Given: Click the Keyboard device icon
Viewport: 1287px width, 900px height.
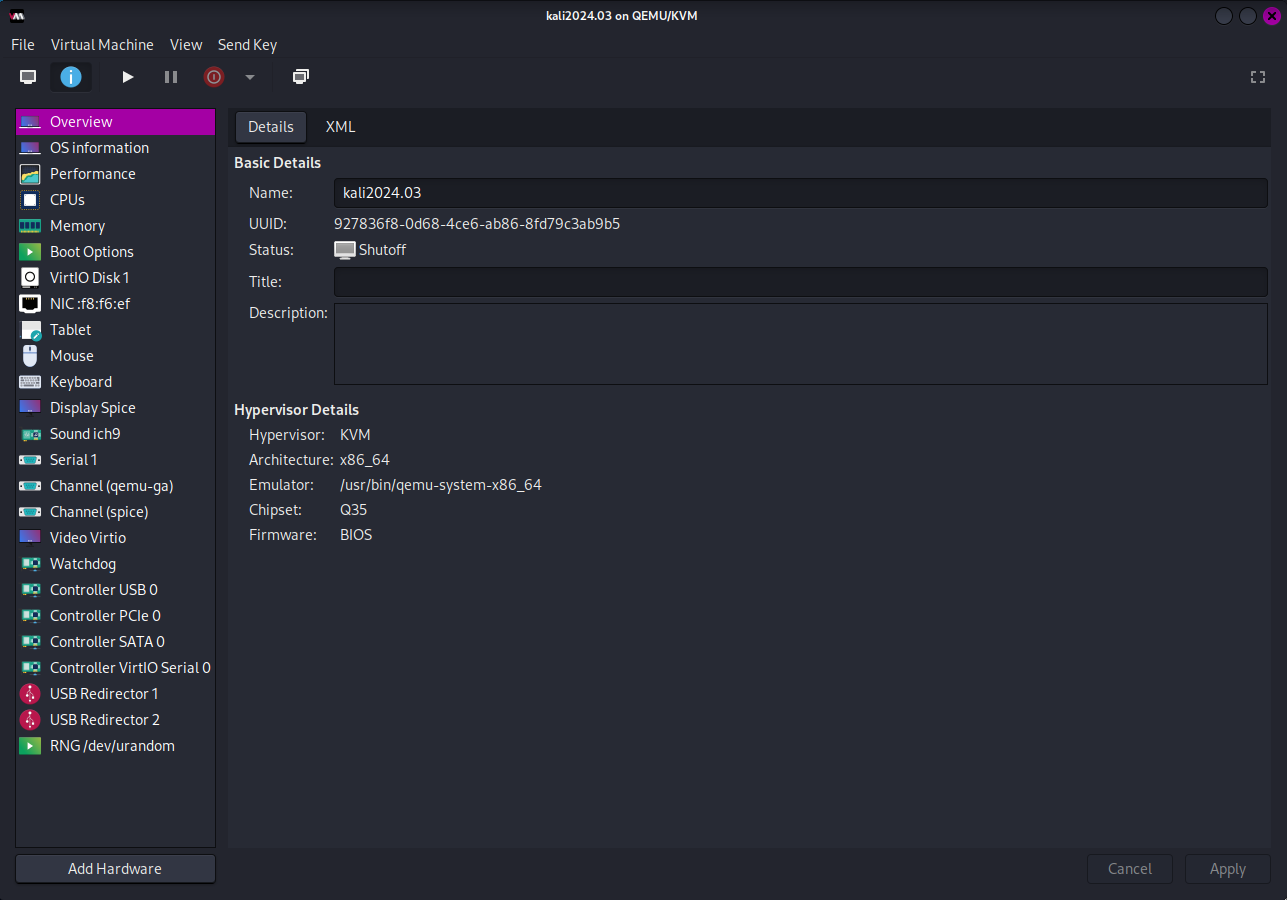Looking at the screenshot, I should (30, 382).
